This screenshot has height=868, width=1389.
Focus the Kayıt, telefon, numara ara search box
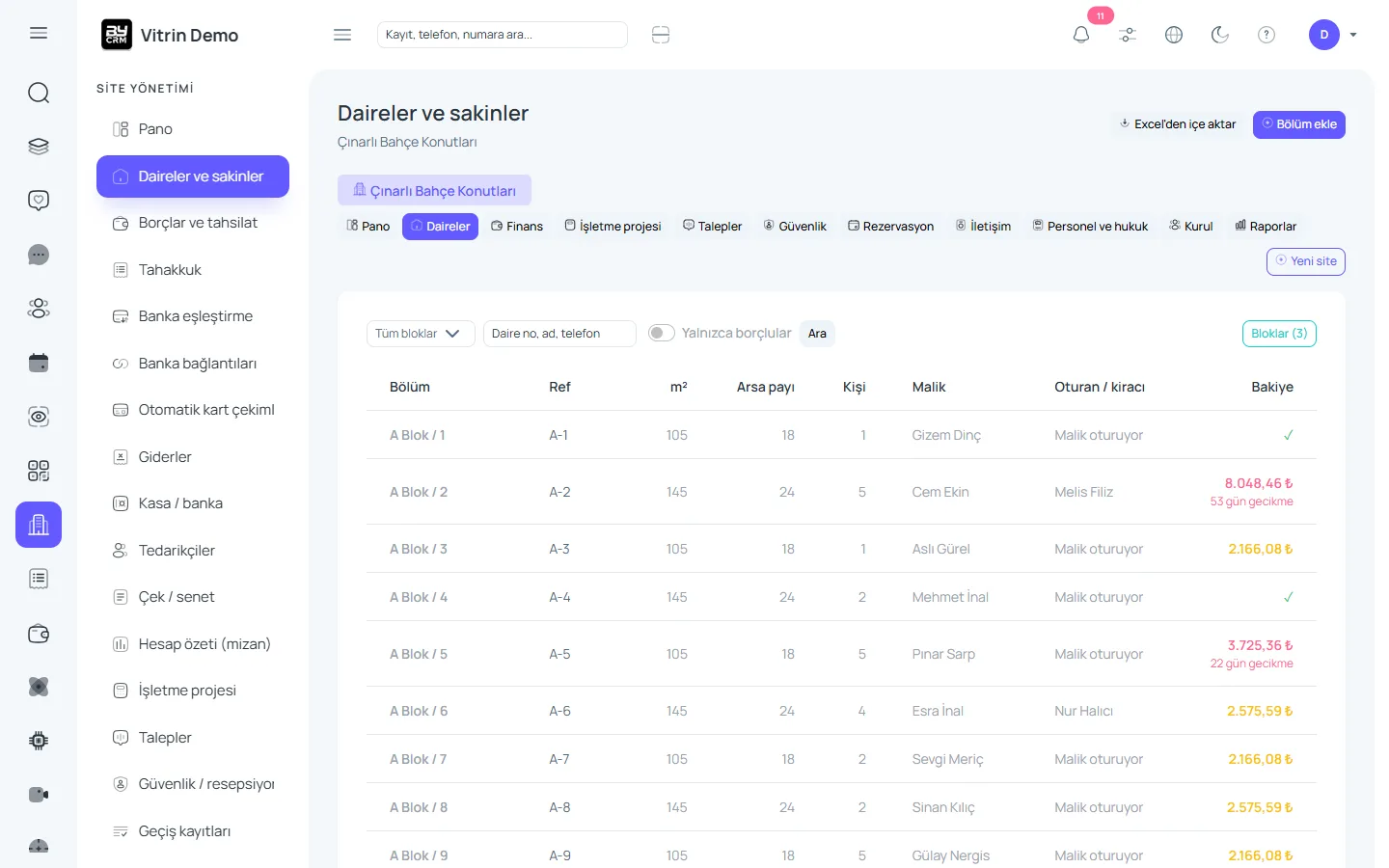(x=503, y=35)
